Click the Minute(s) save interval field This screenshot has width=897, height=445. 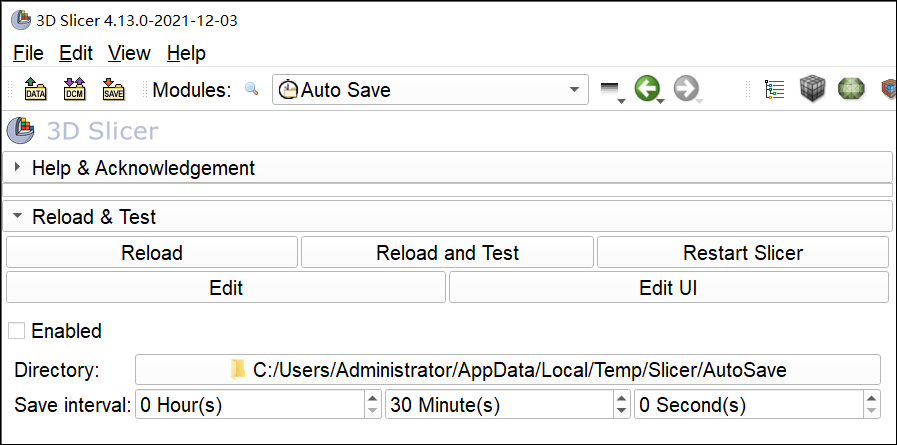[498, 405]
